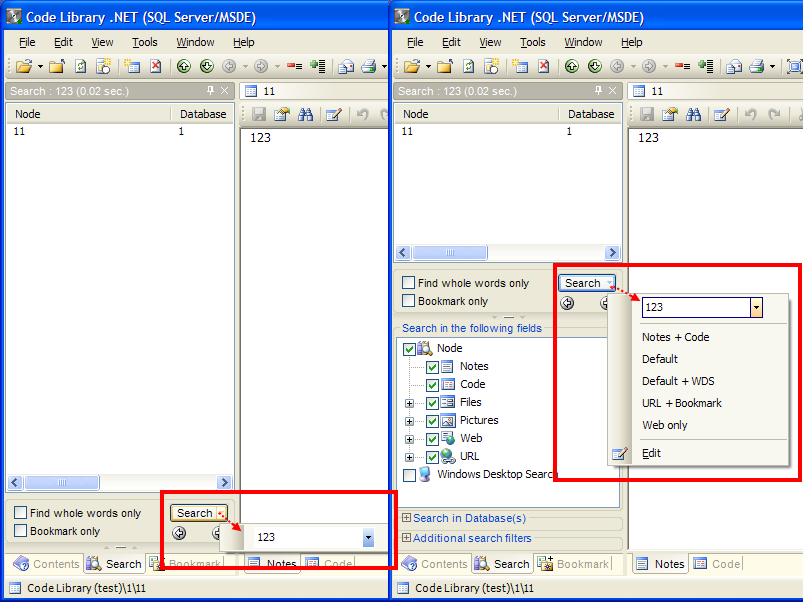Click the pencil edit icon in left window editor toolbar
This screenshot has height=602, width=803.
point(333,114)
